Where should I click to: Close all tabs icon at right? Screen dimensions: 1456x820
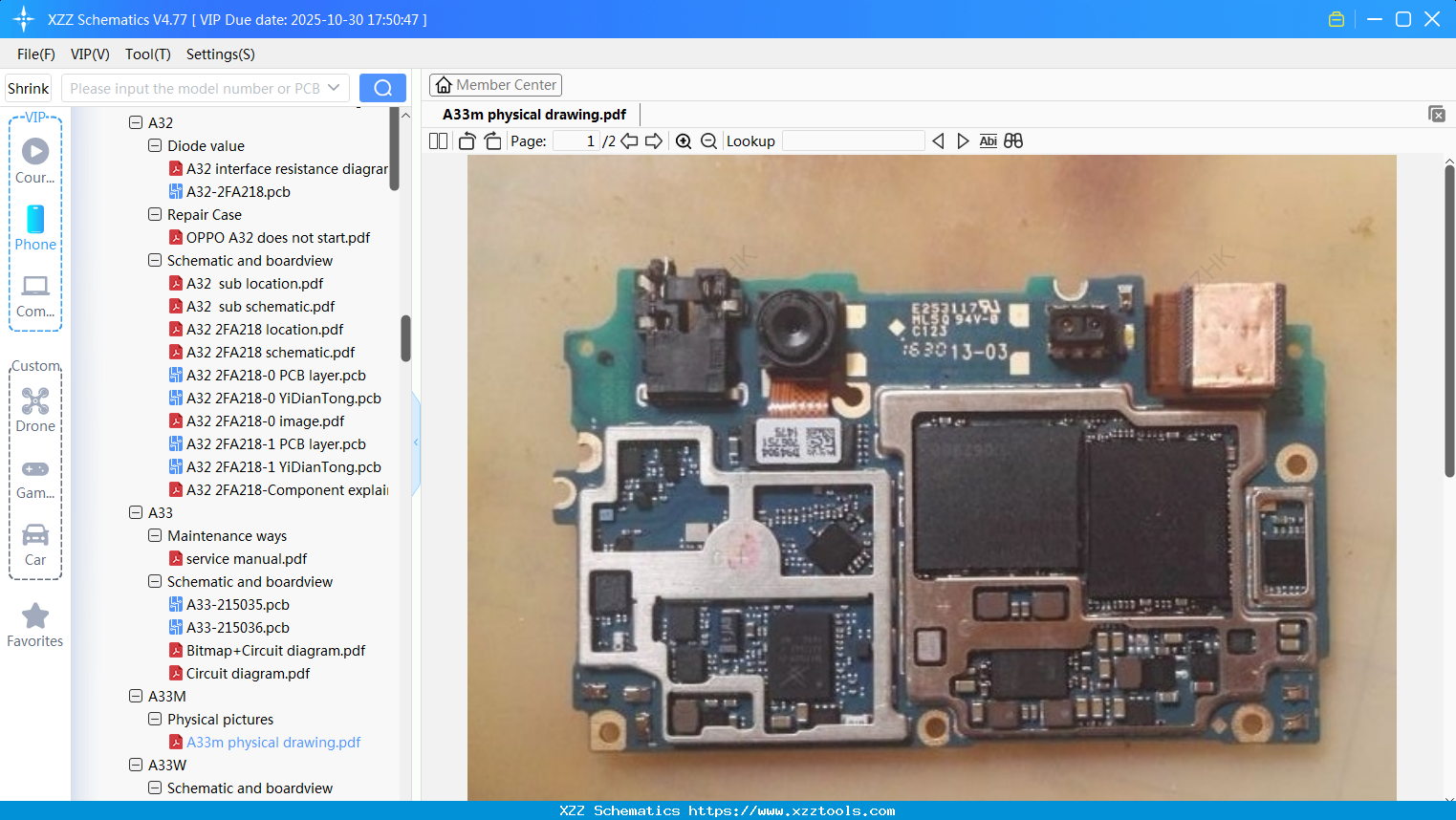point(1437,114)
